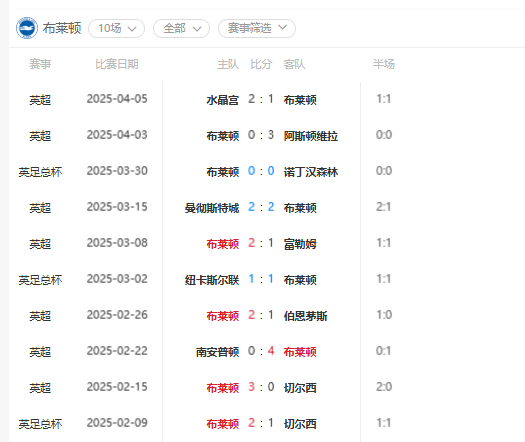This screenshot has width=525, height=442.
Task: Click the 2:2 score at 曼彻斯特城
Action: click(261, 207)
